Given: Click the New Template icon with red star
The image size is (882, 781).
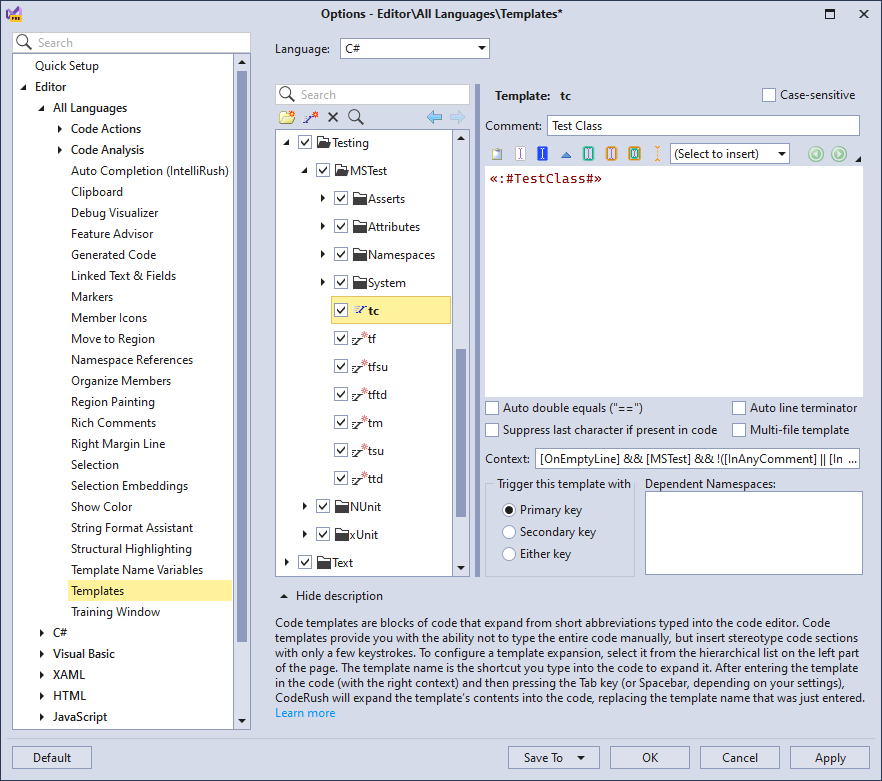Looking at the screenshot, I should click(x=310, y=117).
